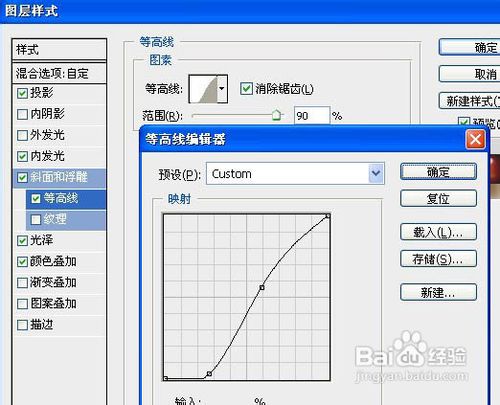Enable the 纹理 checkbox
500x405 pixels.
click(x=36, y=219)
